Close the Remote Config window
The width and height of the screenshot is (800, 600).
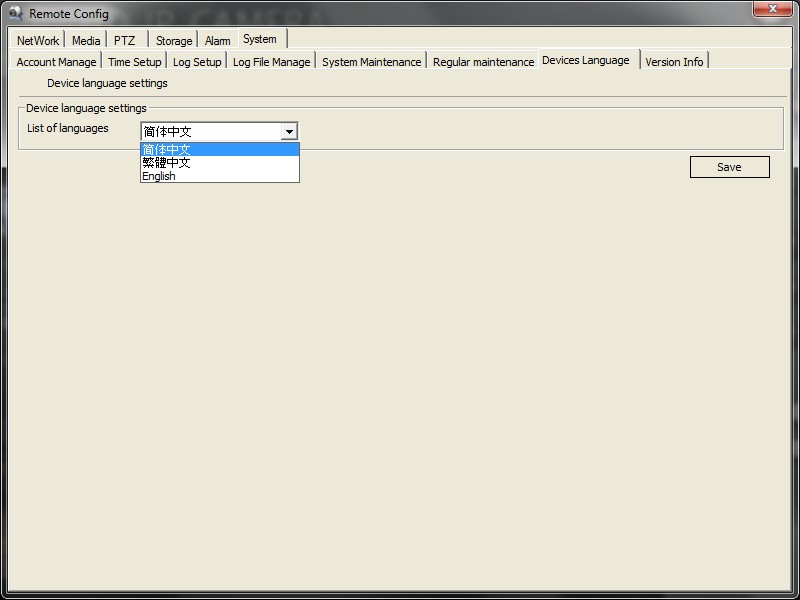click(x=772, y=9)
